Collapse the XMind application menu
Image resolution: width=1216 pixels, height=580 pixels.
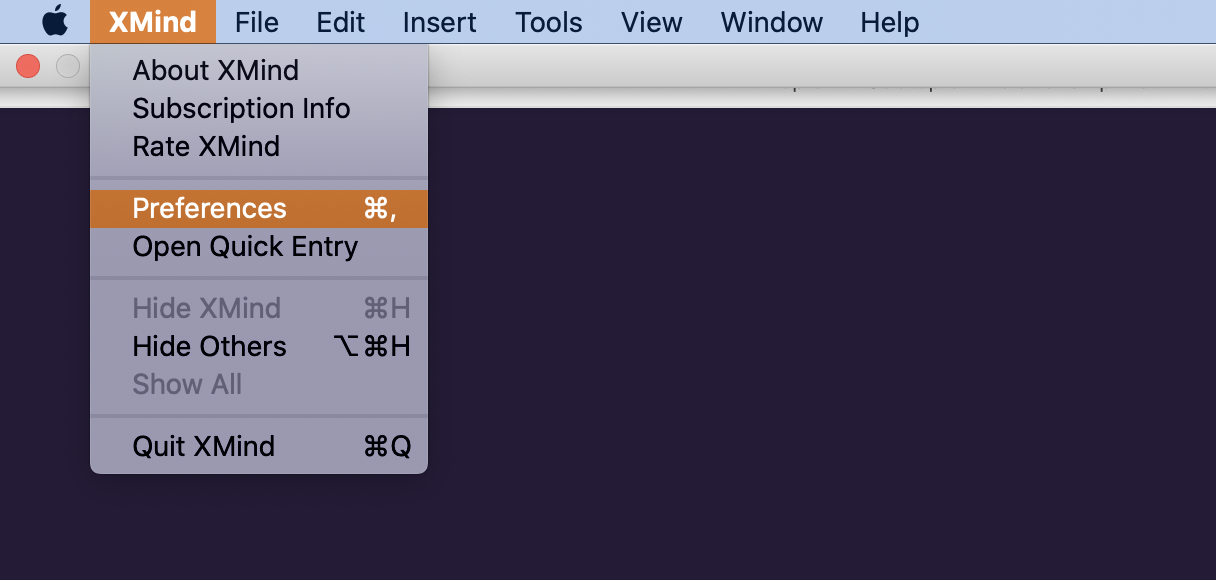pos(152,22)
